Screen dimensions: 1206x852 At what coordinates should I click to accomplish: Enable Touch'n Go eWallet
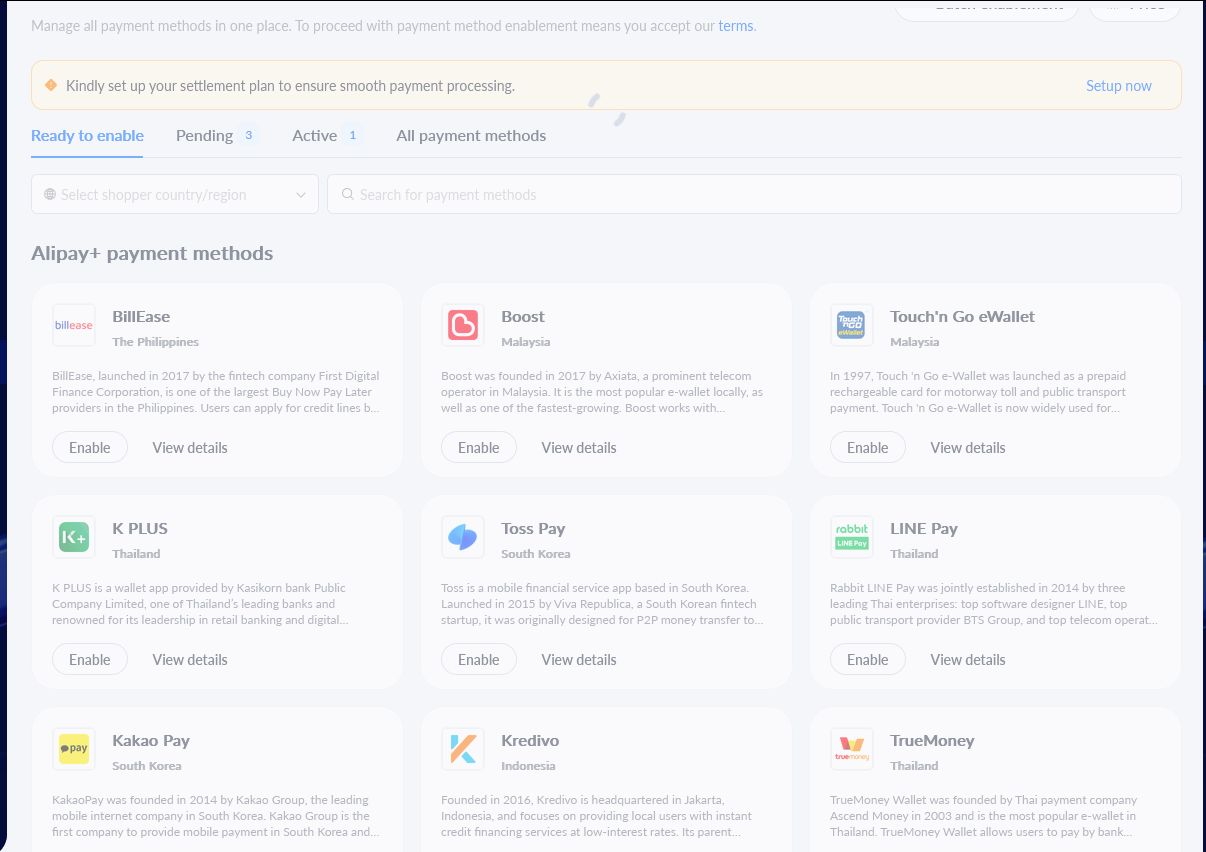pos(868,447)
